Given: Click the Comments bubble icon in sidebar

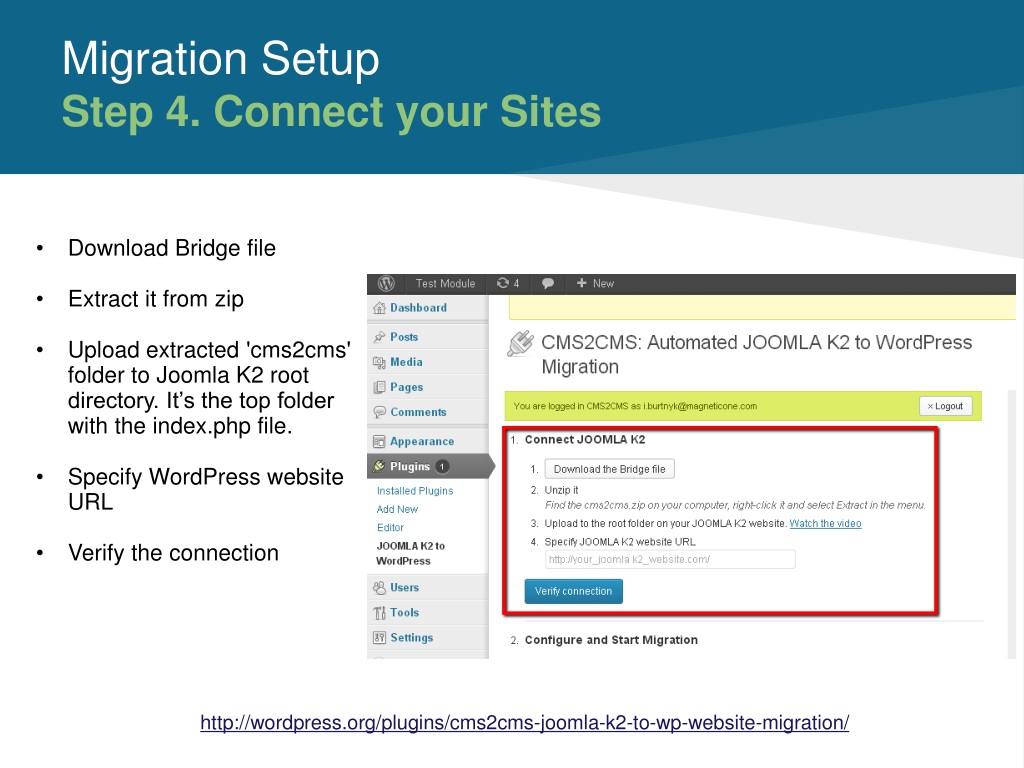Looking at the screenshot, I should point(379,412).
